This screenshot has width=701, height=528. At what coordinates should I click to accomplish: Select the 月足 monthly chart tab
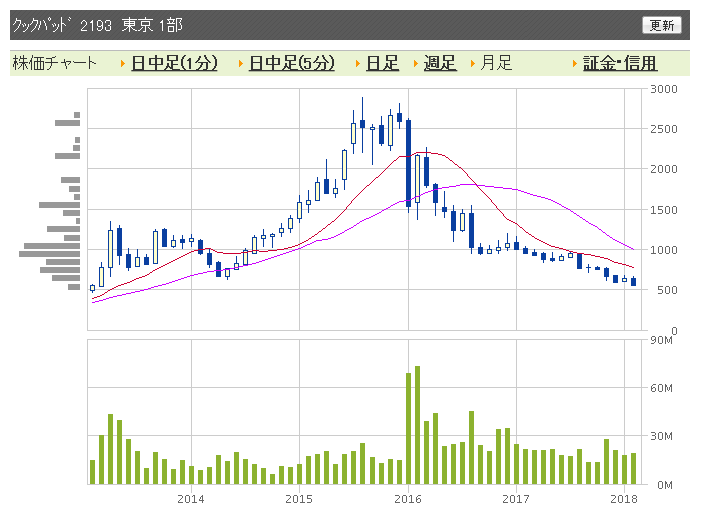(x=496, y=63)
